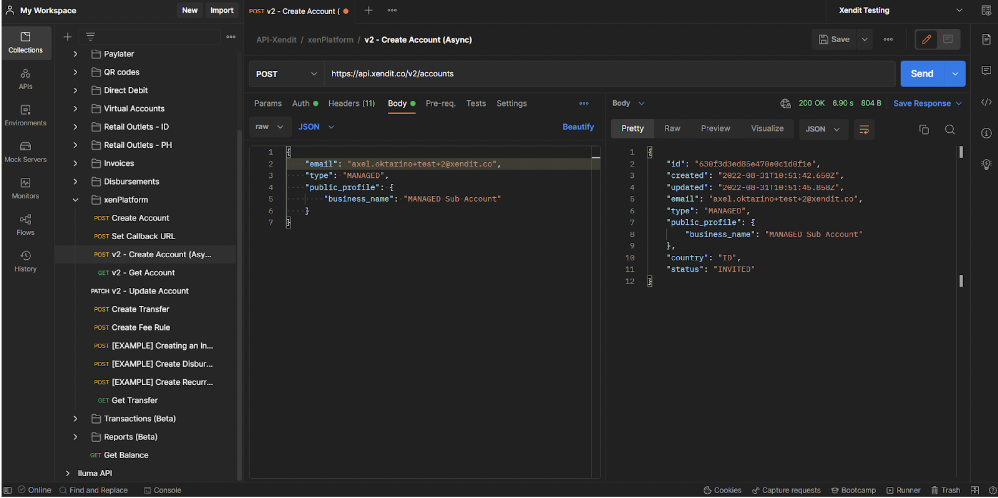Open the lightbulb icon in the right sidebar
998x498 pixels.
pyautogui.click(x=986, y=164)
